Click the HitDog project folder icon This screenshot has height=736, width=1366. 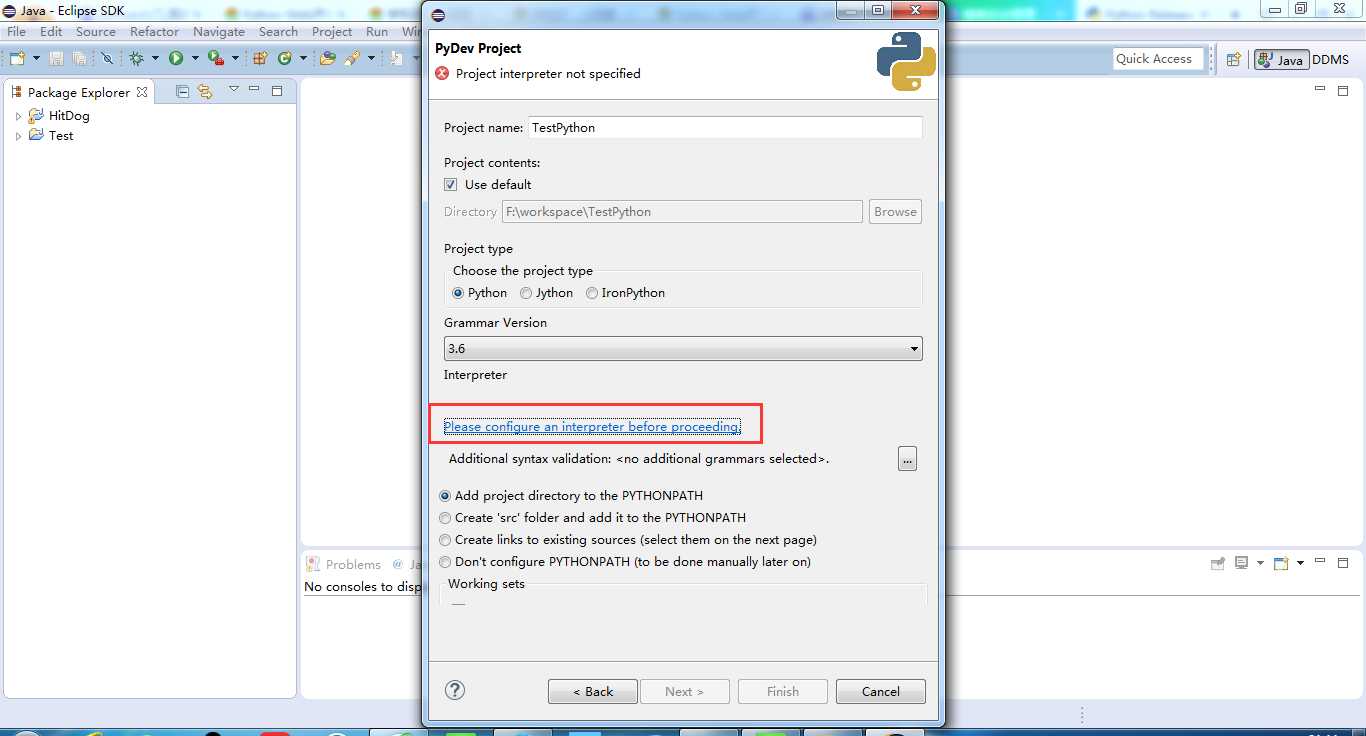click(x=36, y=115)
